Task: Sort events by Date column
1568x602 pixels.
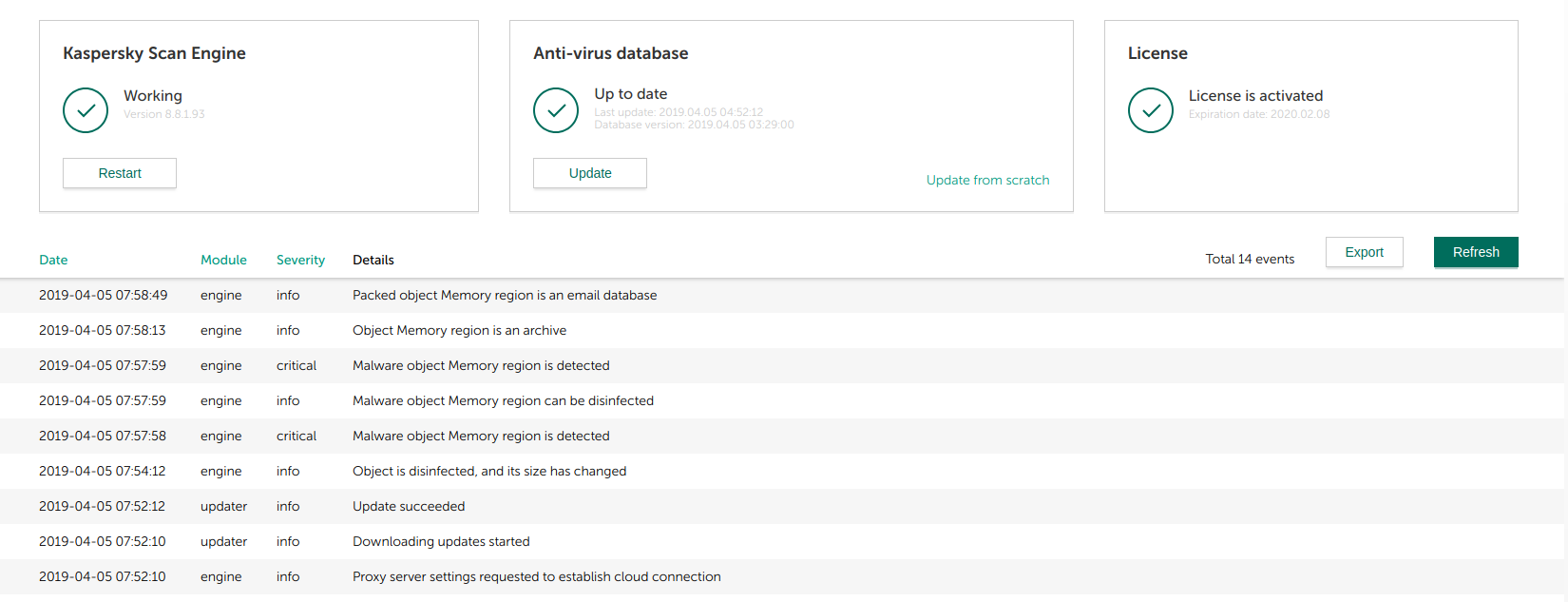Action: click(x=53, y=260)
